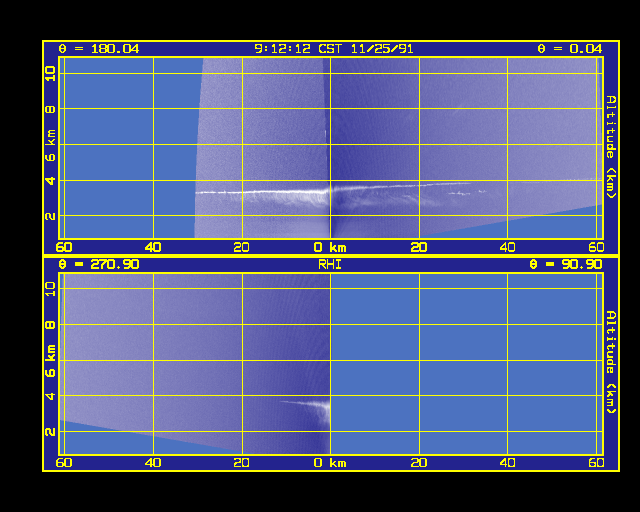The width and height of the screenshot is (640, 512).
Task: Click the 4 altitude tick in the top panel
Action: [x=51, y=180]
